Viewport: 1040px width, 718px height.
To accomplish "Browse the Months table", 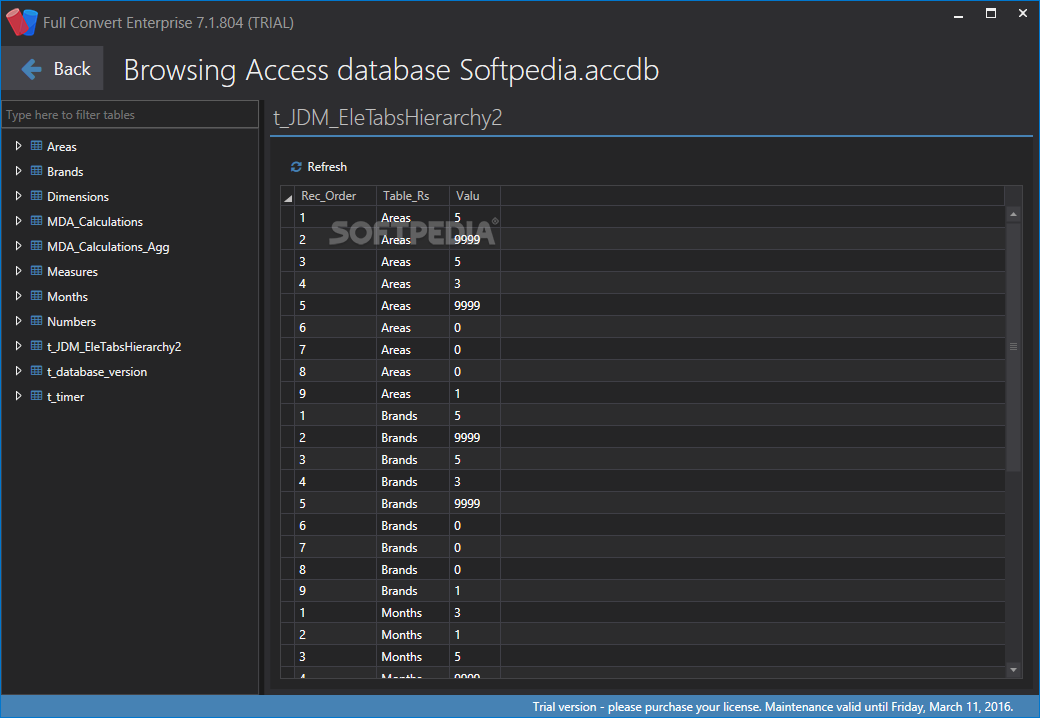I will point(67,297).
